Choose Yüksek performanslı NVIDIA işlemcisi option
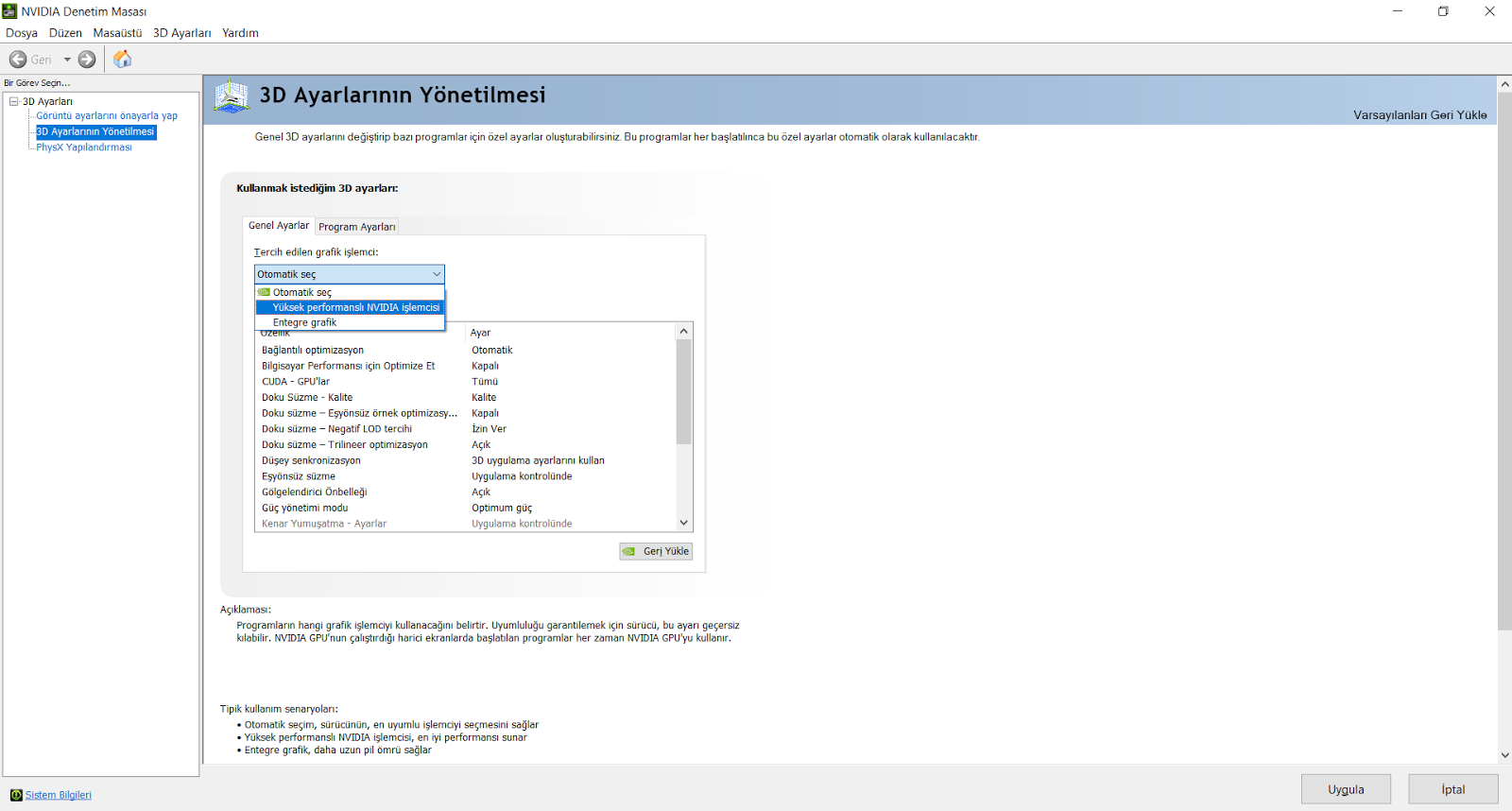The image size is (1512, 811). [350, 307]
